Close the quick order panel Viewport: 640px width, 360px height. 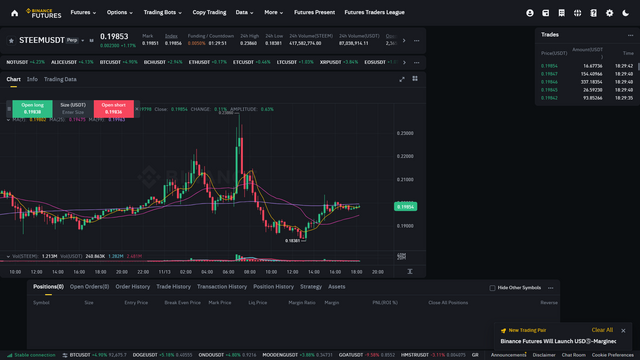[137, 109]
